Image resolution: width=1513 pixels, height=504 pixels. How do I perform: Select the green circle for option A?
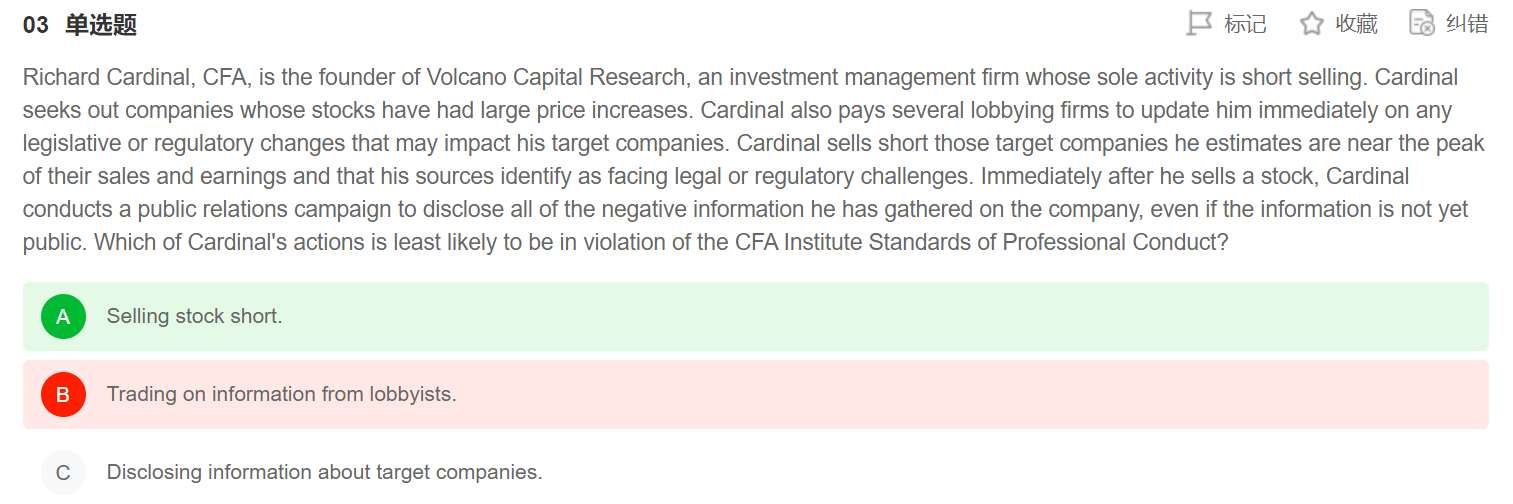click(63, 317)
